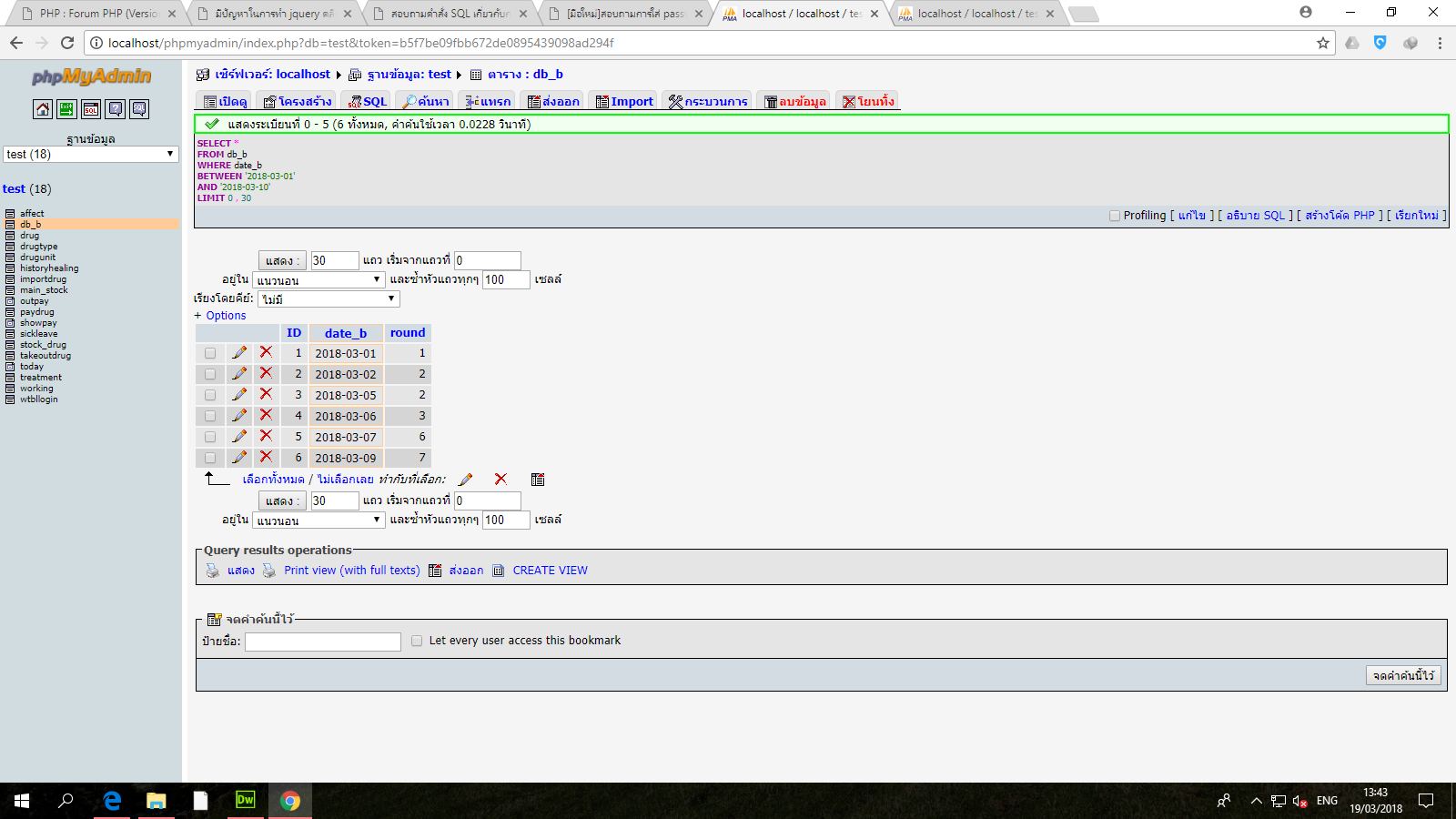The height and width of the screenshot is (819, 1456).
Task: Click export-selected icon below the table
Action: click(538, 480)
